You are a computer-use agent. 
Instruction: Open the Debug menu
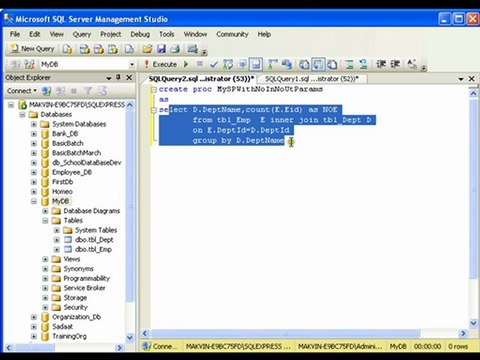pos(140,34)
